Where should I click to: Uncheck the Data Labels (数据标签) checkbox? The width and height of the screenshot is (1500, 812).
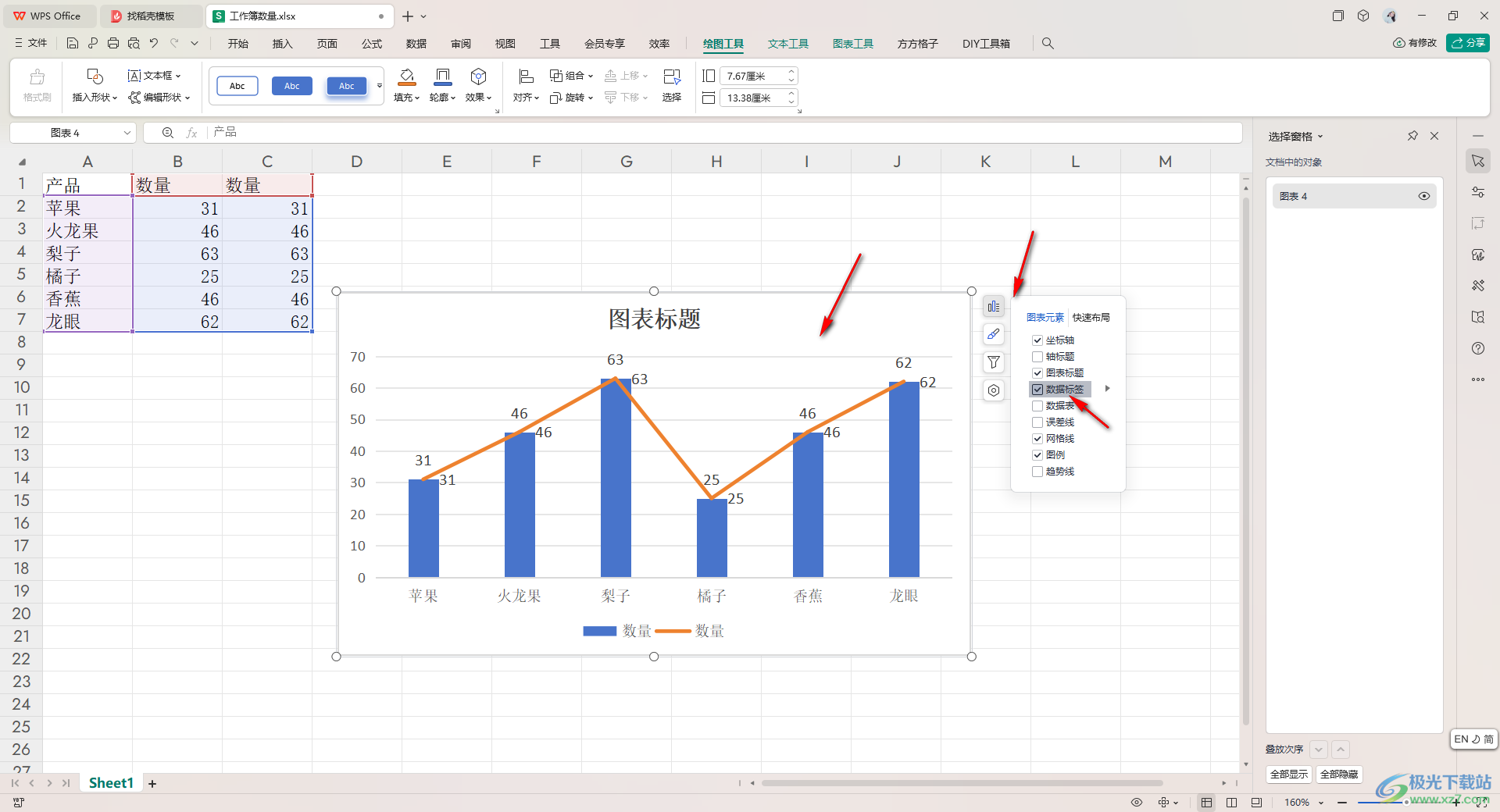click(1037, 390)
